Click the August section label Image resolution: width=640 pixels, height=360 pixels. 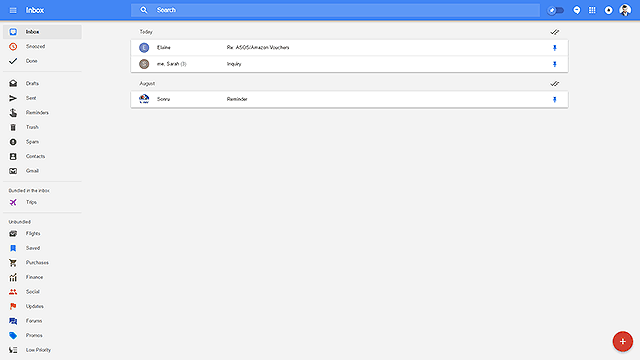click(x=147, y=84)
